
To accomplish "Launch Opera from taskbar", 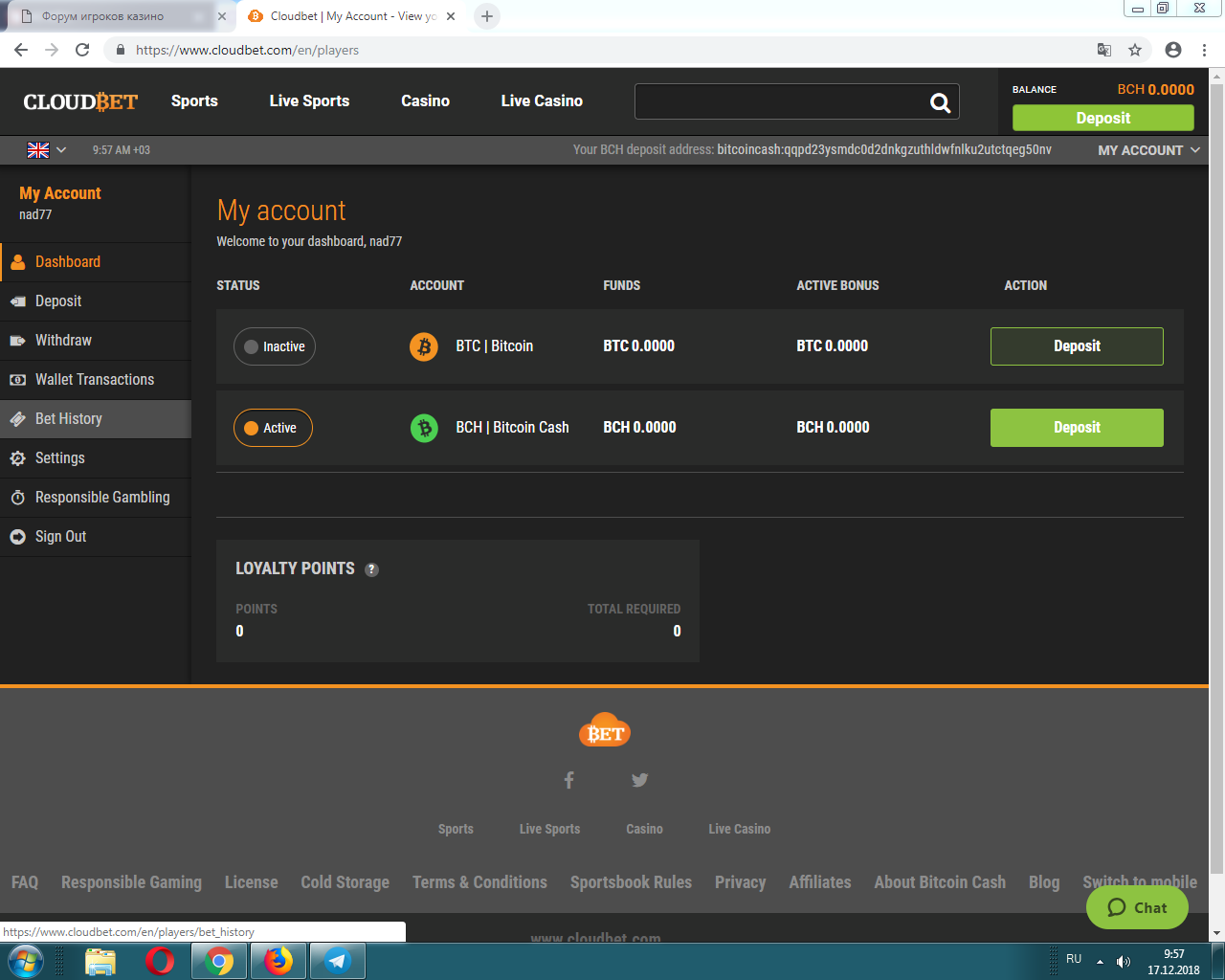I will [160, 961].
